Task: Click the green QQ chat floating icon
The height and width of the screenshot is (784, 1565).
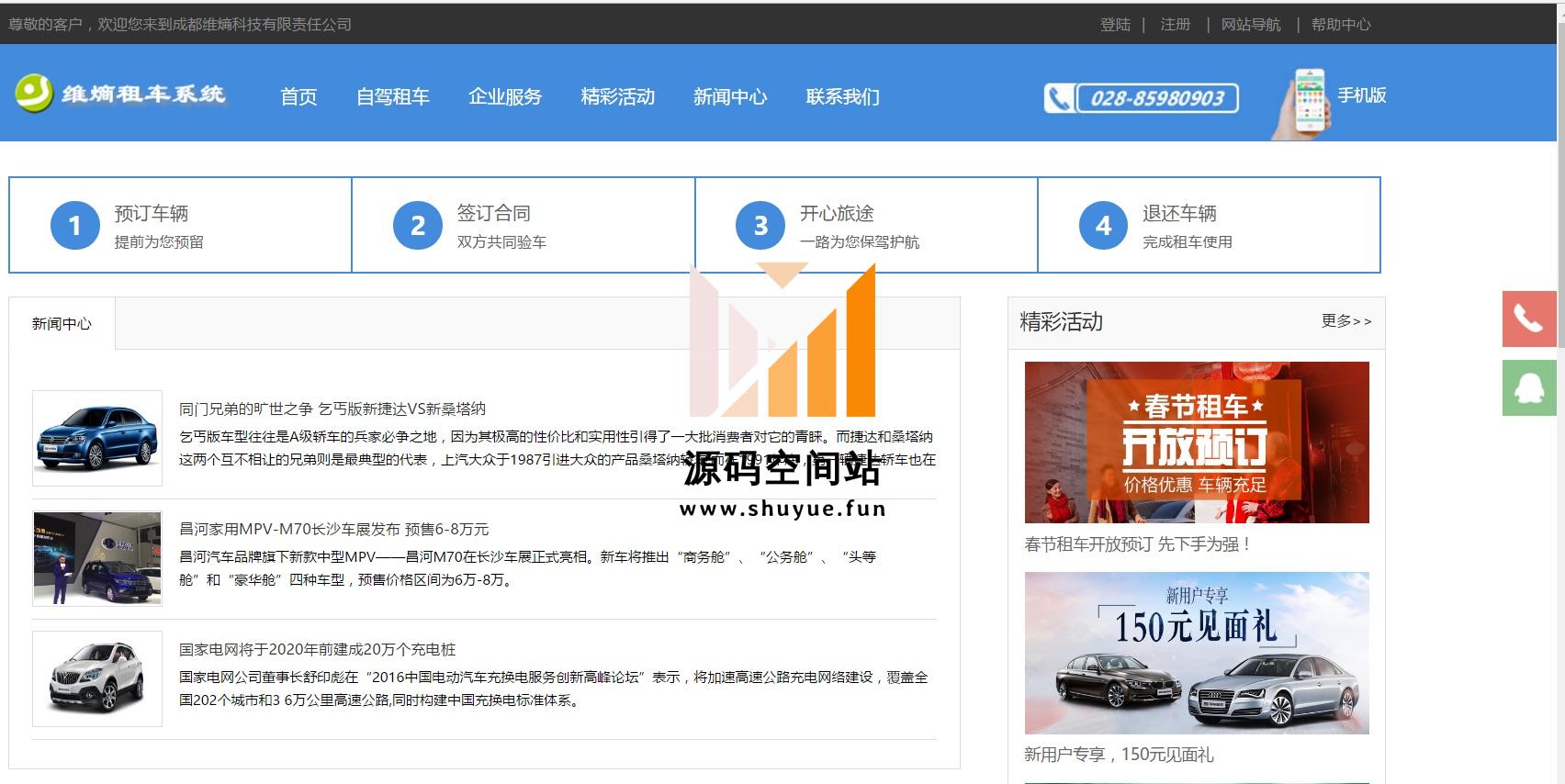Action: [x=1529, y=387]
